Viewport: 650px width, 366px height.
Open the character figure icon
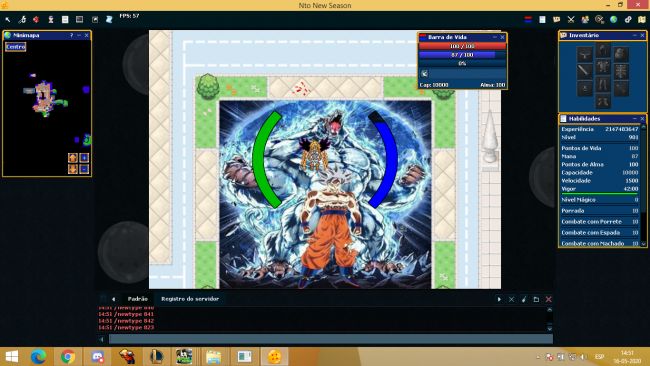(x=51, y=19)
